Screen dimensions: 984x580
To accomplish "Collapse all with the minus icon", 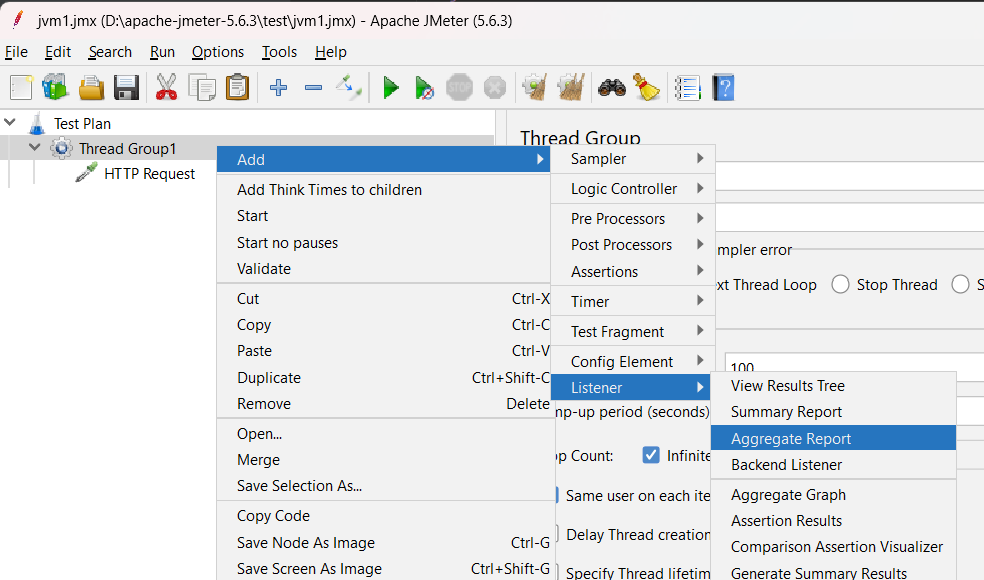I will click(x=313, y=88).
